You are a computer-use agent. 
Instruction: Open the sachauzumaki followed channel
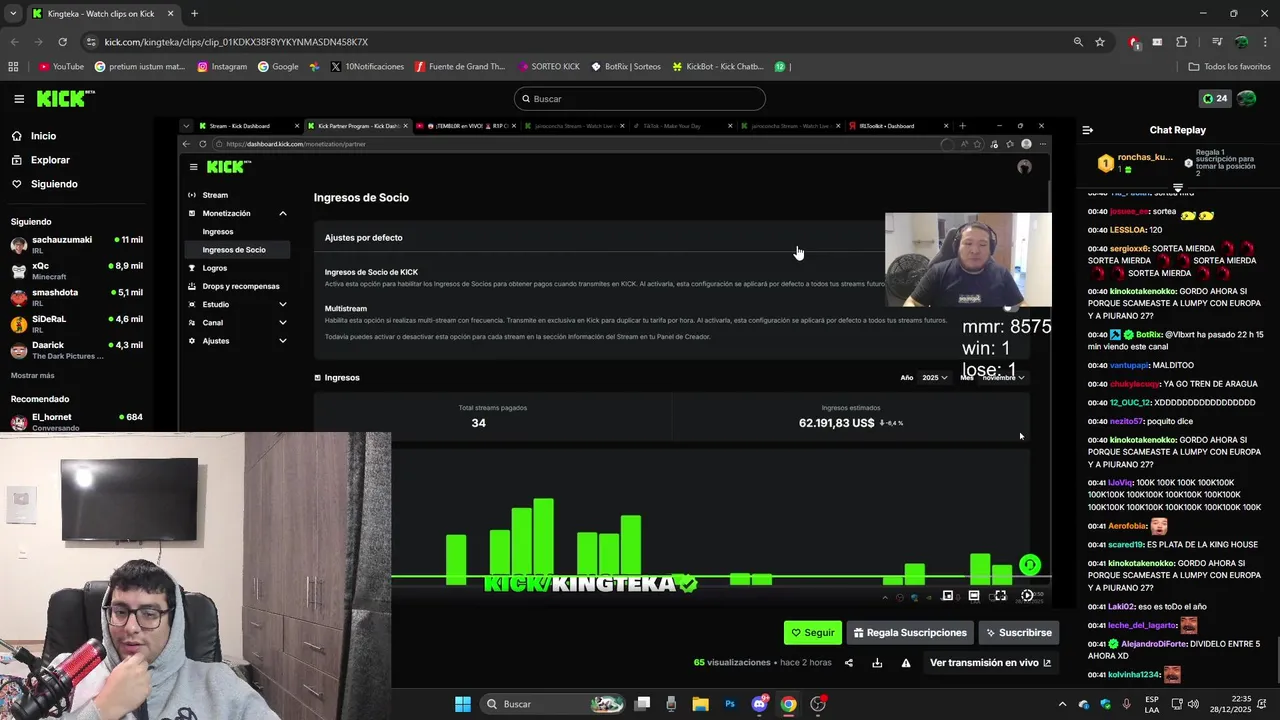(76, 245)
